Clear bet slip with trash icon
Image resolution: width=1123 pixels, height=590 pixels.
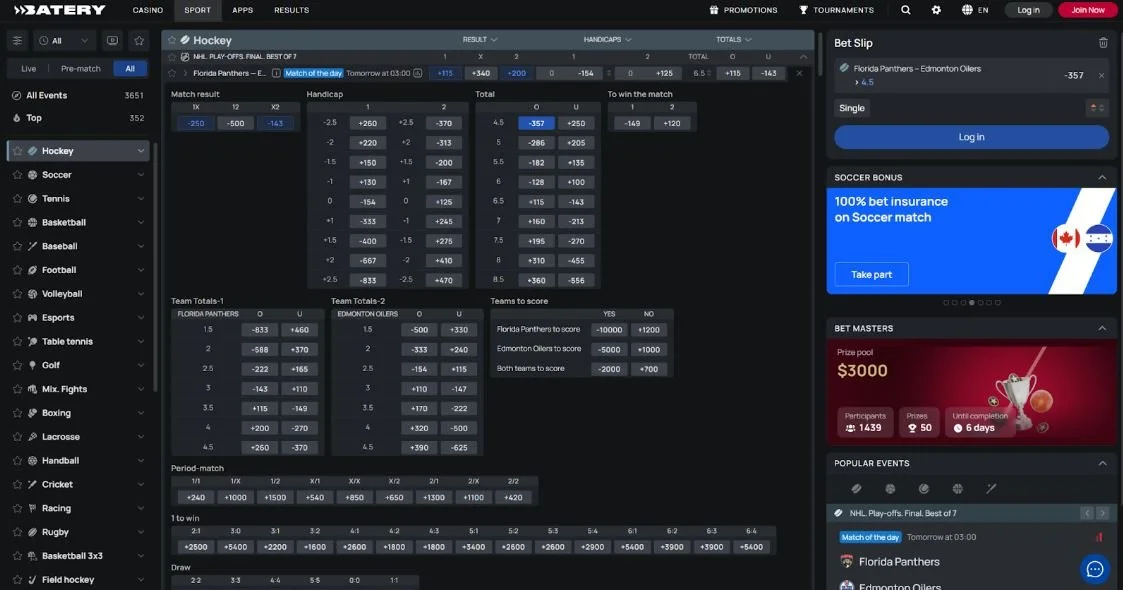(x=1103, y=43)
